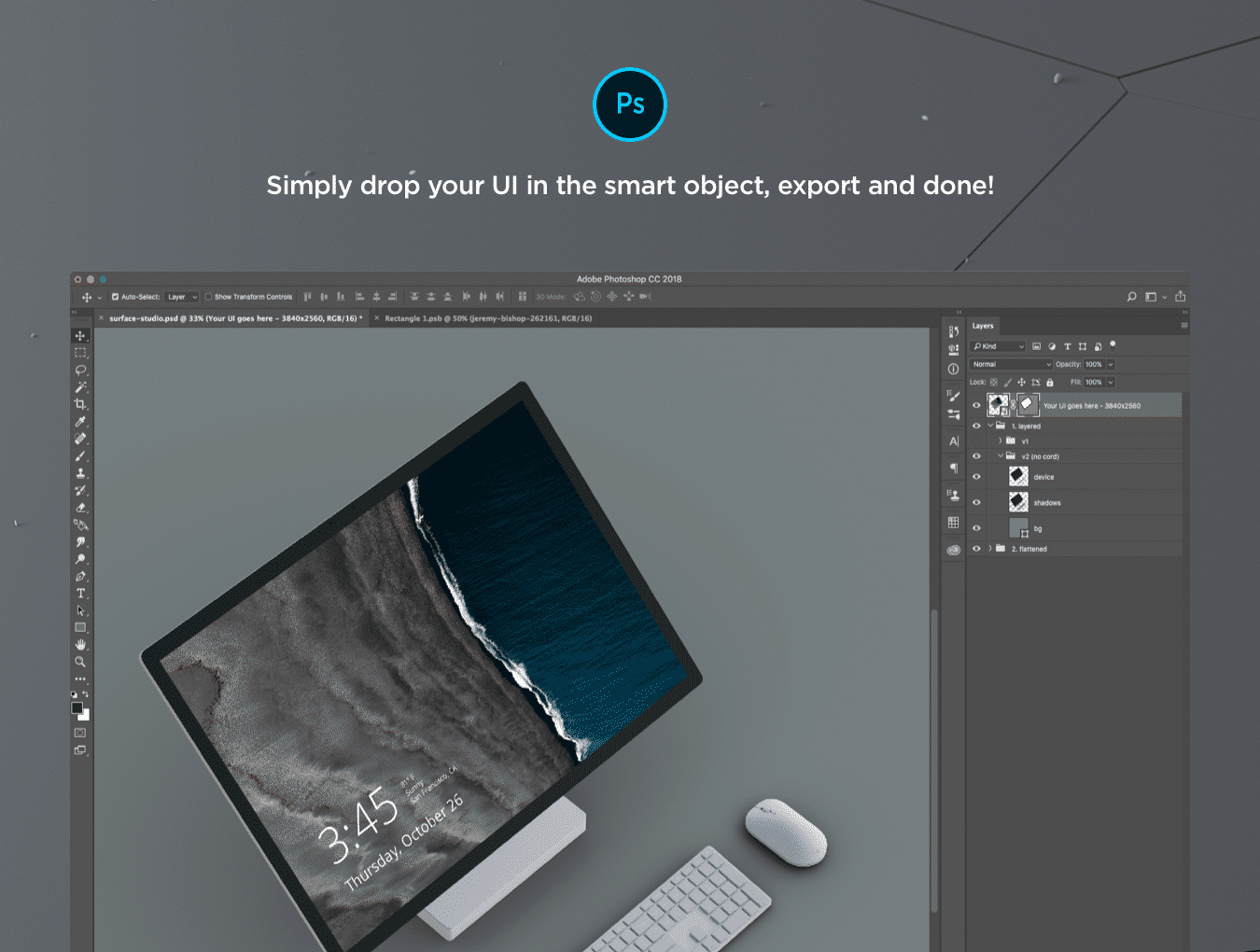Switch to the Rectangle 1.psb tab
1260x952 pixels.
point(487,318)
